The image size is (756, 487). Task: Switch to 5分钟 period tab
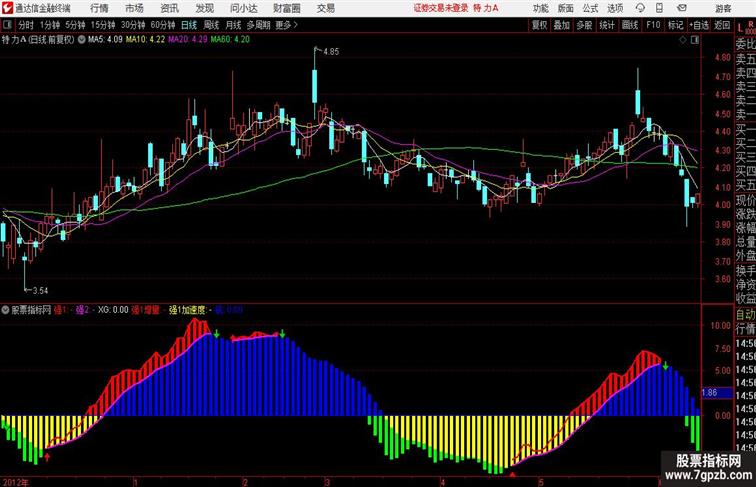(x=75, y=25)
